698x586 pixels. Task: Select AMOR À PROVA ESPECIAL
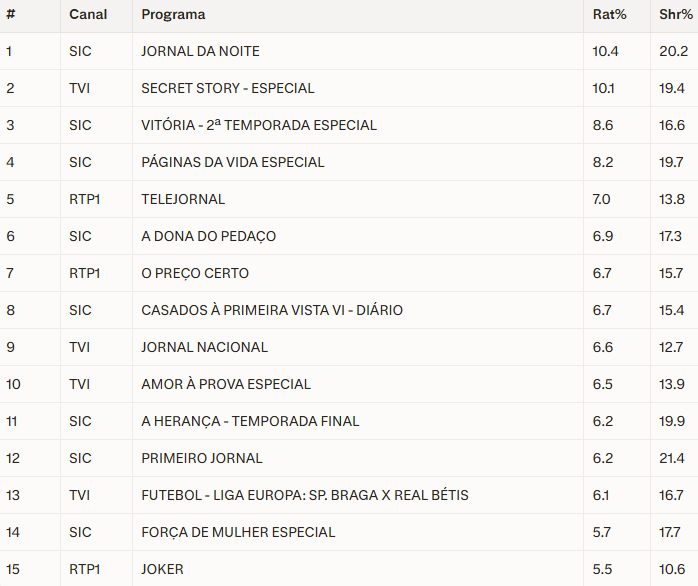pyautogui.click(x=226, y=384)
